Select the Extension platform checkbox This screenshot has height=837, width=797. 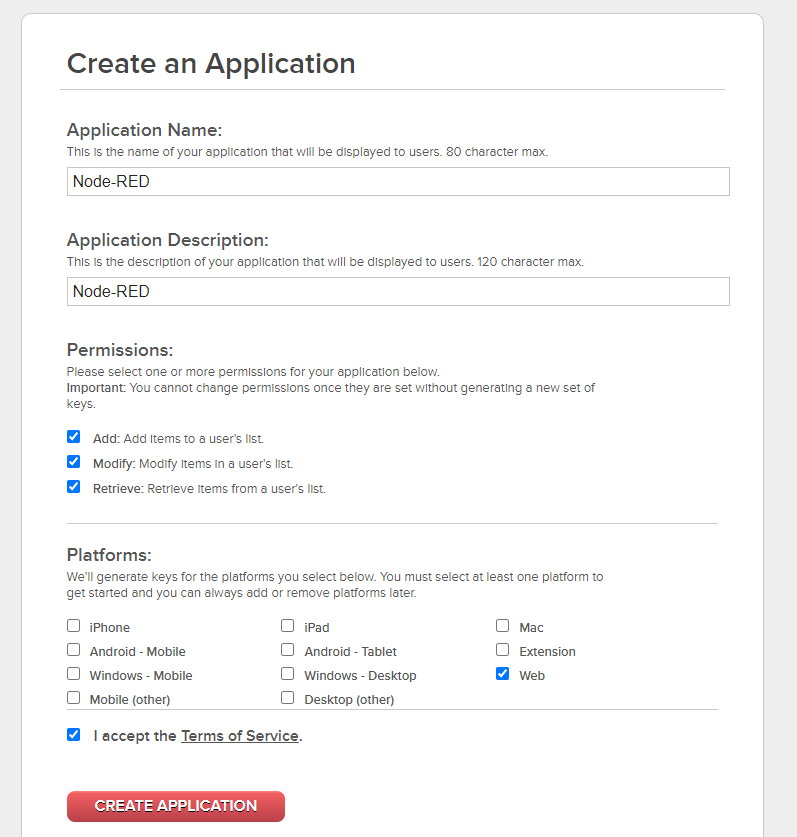(503, 650)
